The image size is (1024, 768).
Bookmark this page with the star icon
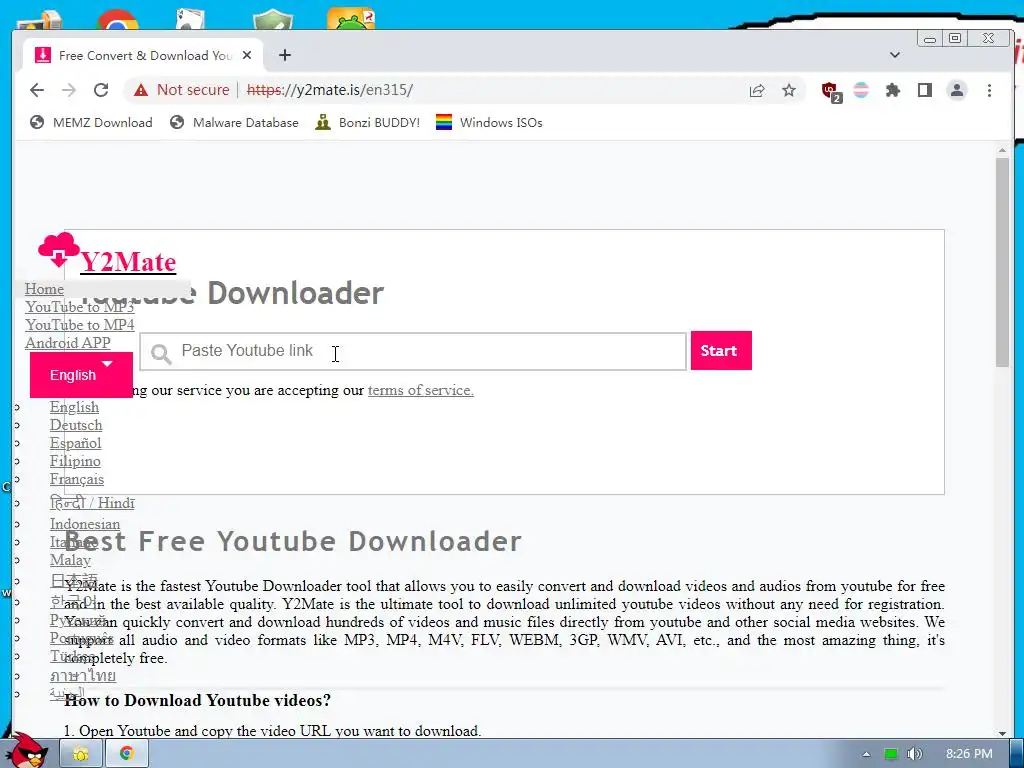[x=789, y=90]
